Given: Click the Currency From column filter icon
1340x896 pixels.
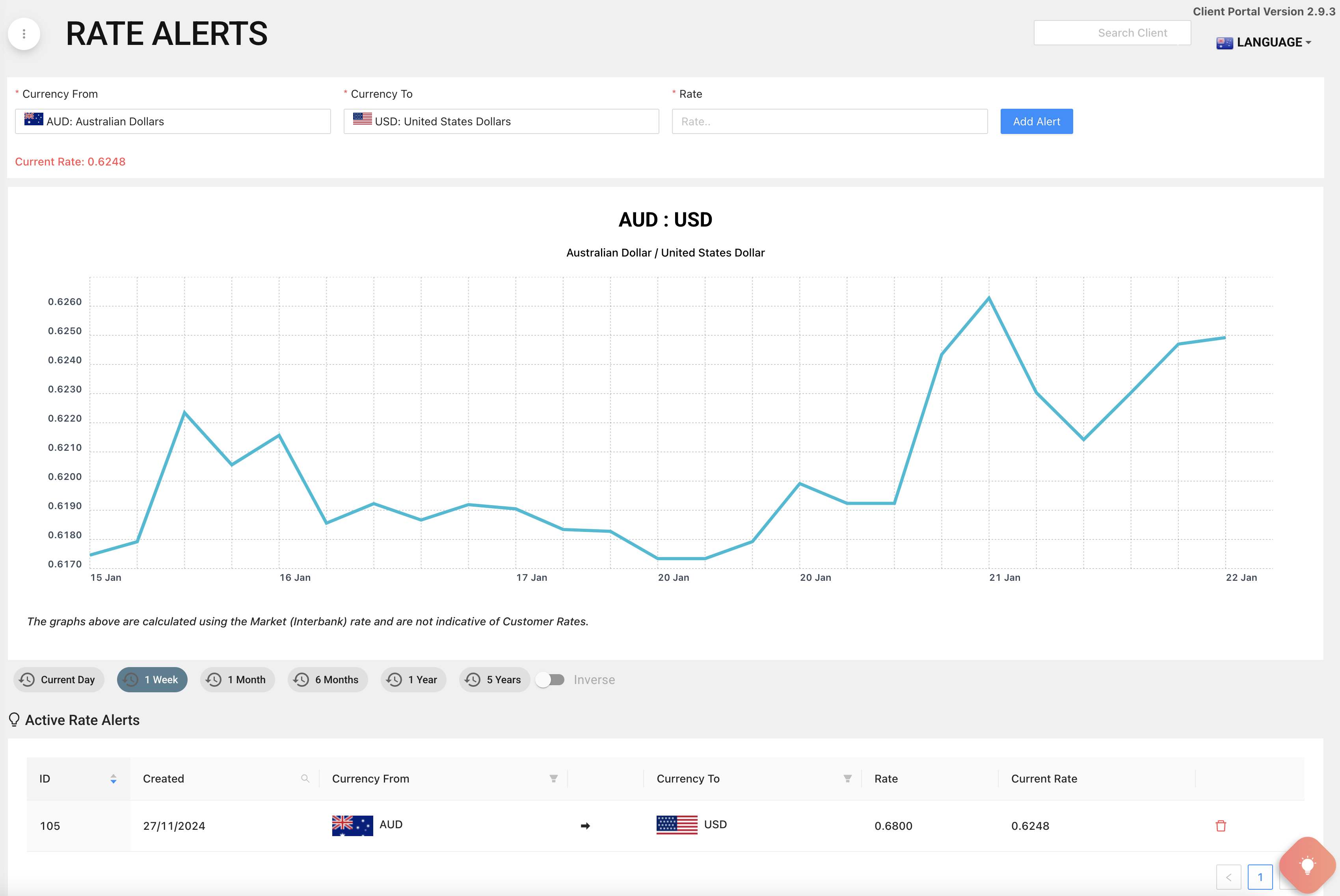Looking at the screenshot, I should coord(553,779).
